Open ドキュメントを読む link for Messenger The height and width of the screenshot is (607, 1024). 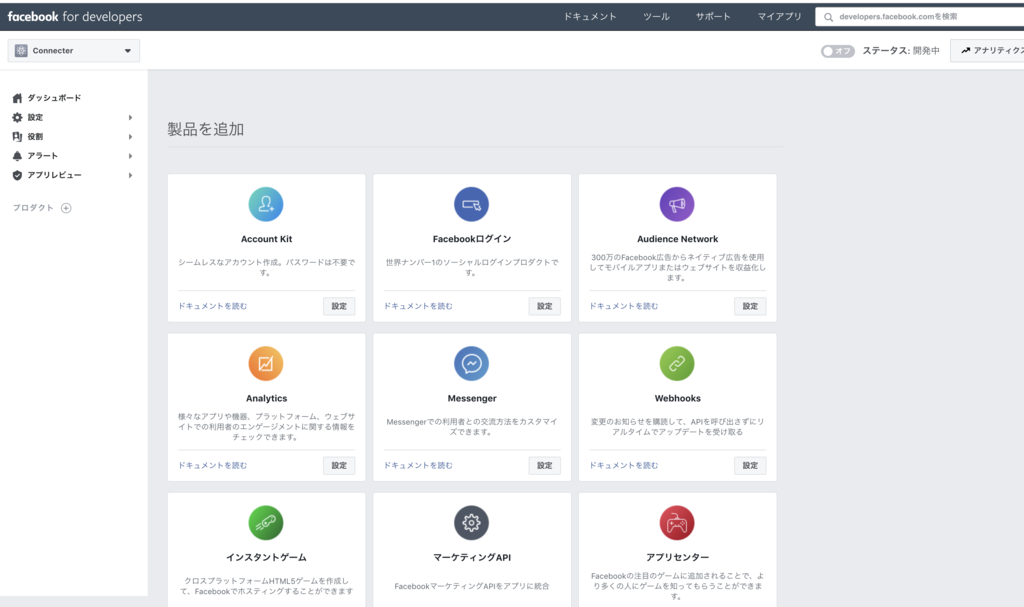pyautogui.click(x=418, y=465)
